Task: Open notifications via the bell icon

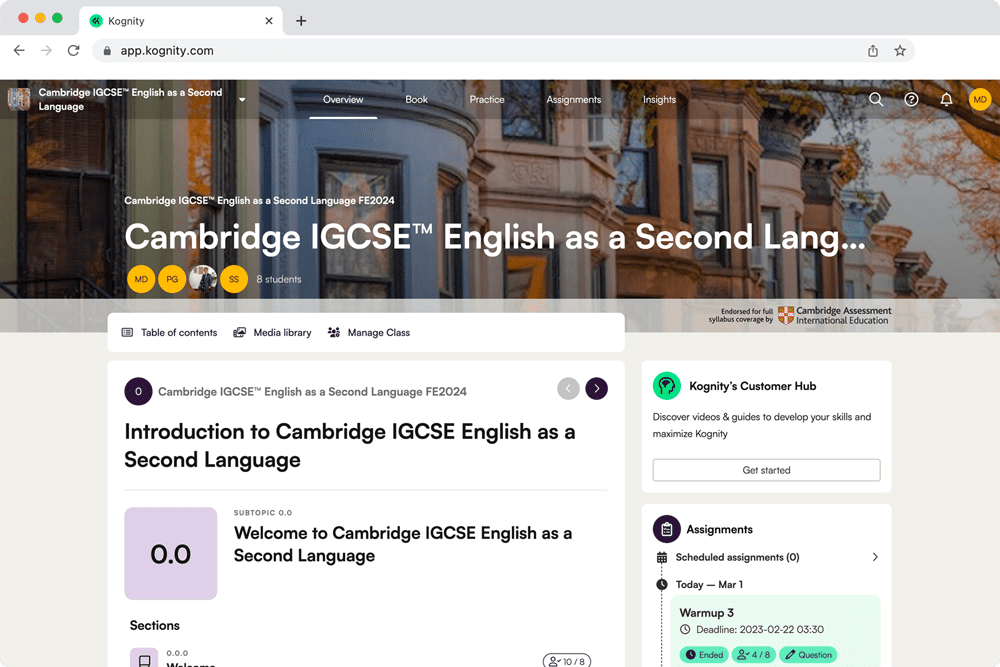Action: (946, 99)
